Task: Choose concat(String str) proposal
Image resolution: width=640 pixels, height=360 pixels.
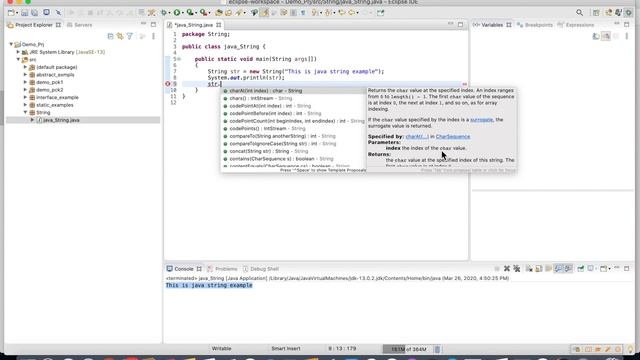Action: click(x=293, y=151)
